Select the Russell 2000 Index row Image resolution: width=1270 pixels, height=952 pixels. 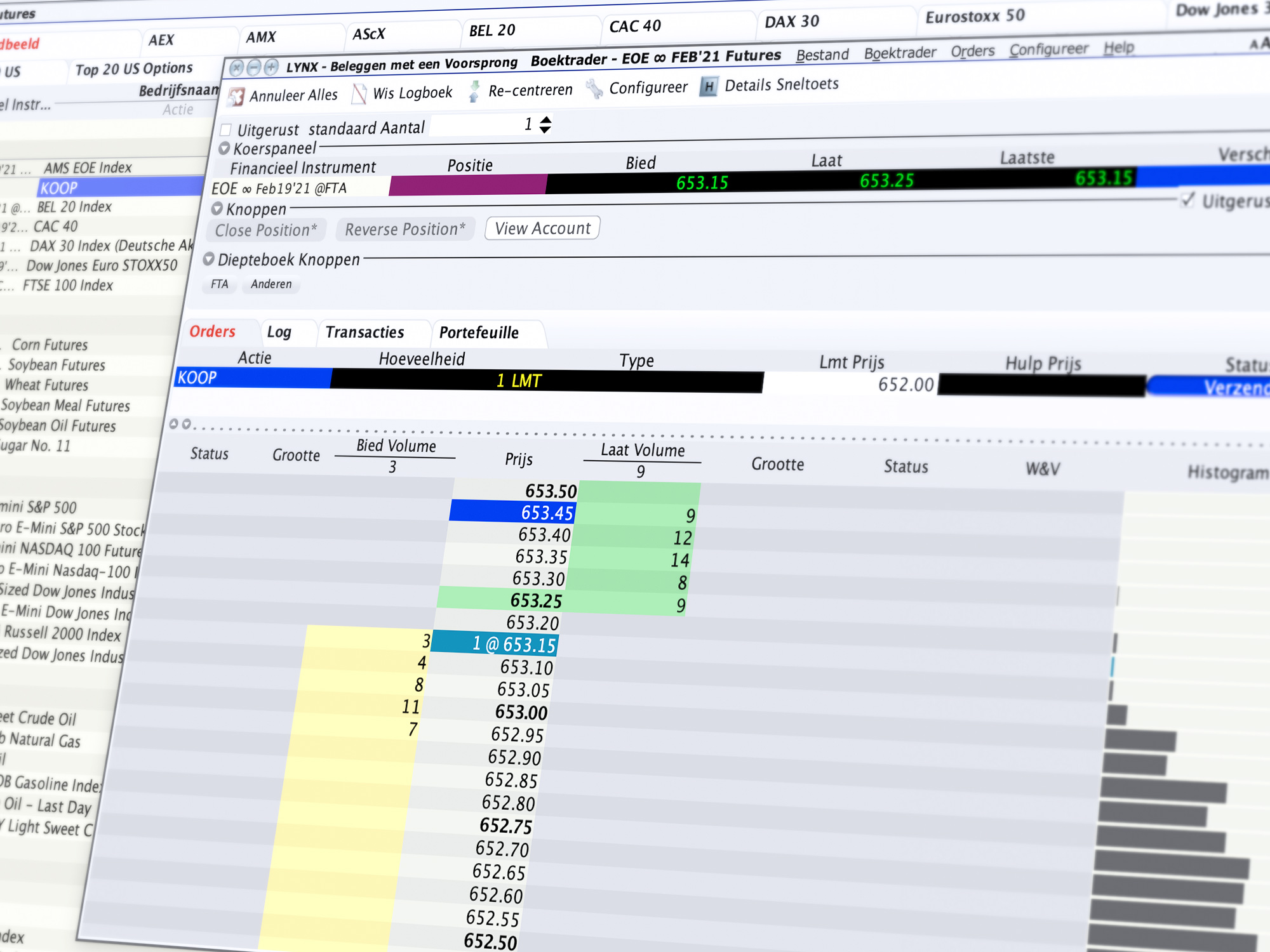click(62, 633)
